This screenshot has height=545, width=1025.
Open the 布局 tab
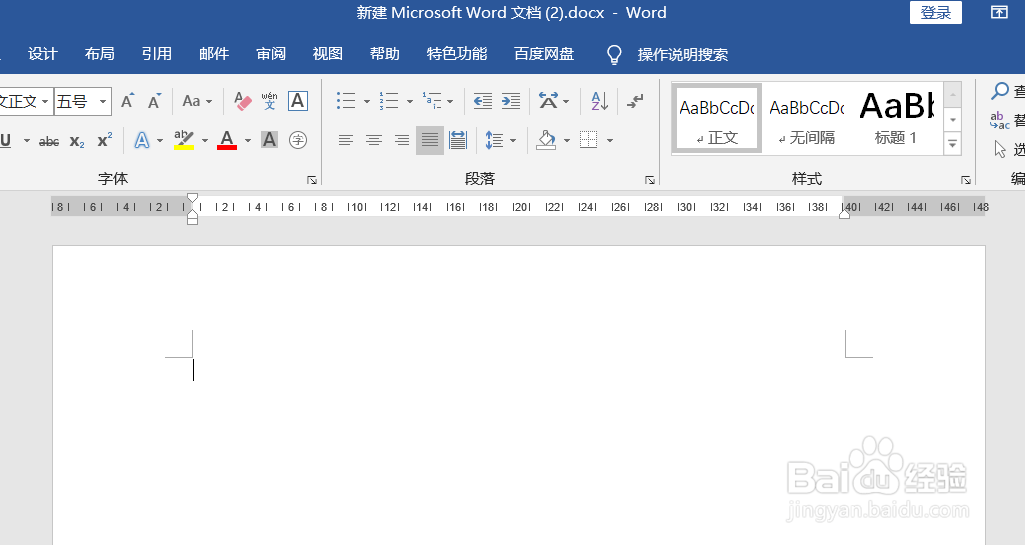[x=100, y=54]
